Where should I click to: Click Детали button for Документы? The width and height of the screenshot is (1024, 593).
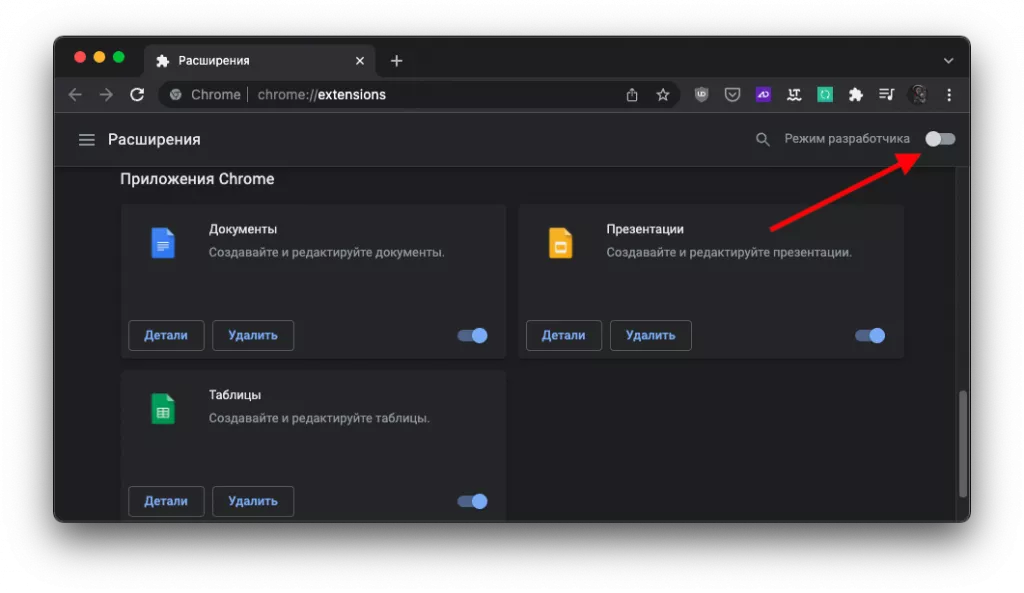point(166,336)
